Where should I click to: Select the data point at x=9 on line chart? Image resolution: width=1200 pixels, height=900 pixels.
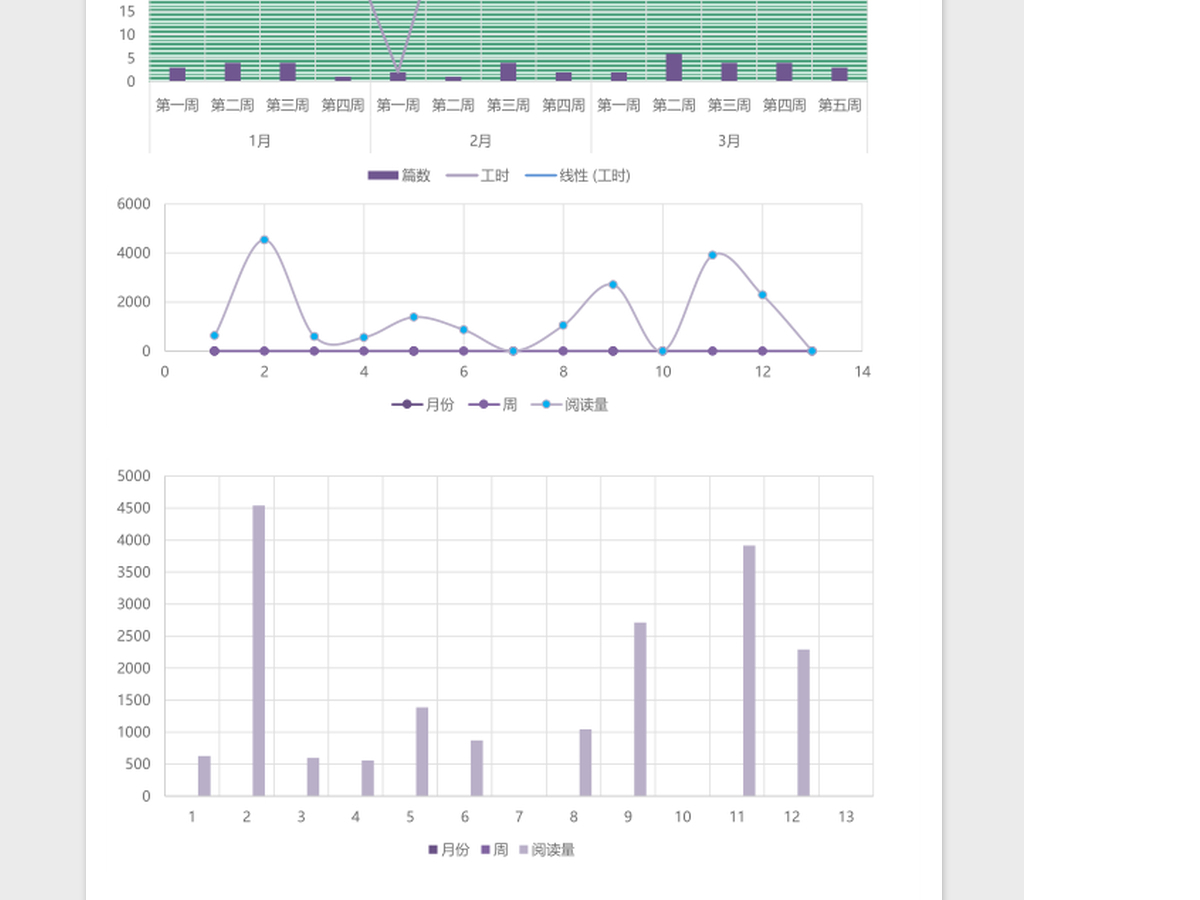(x=613, y=285)
